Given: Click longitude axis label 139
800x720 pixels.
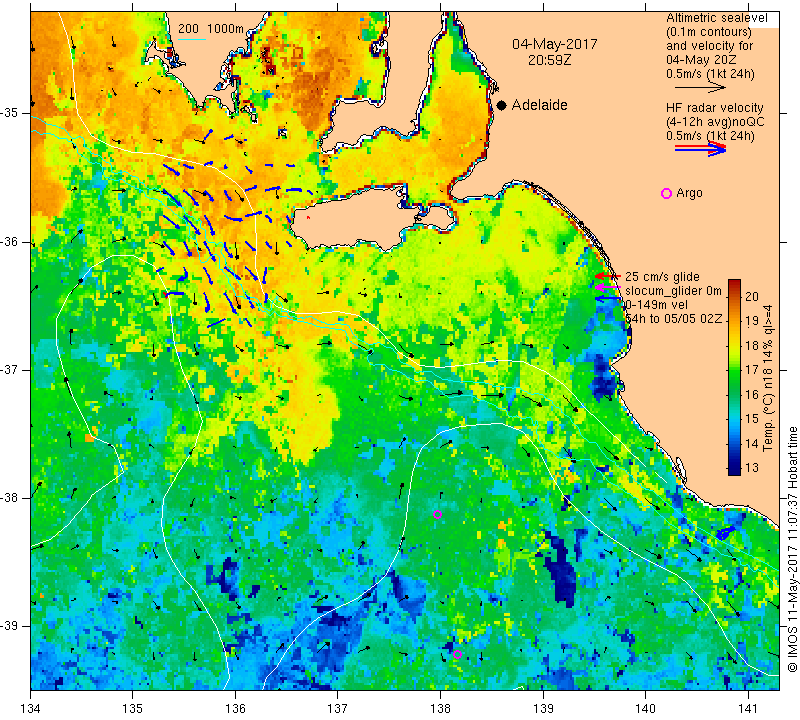Looking at the screenshot, I should click(543, 708).
